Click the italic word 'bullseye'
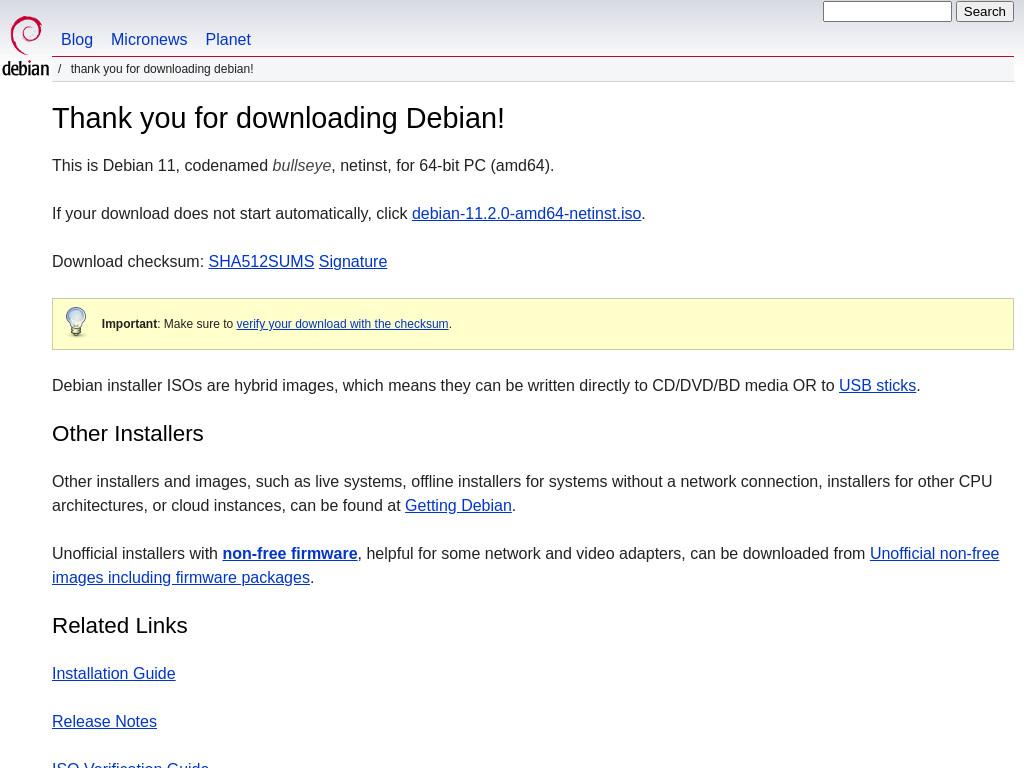The height and width of the screenshot is (768, 1024). (302, 165)
